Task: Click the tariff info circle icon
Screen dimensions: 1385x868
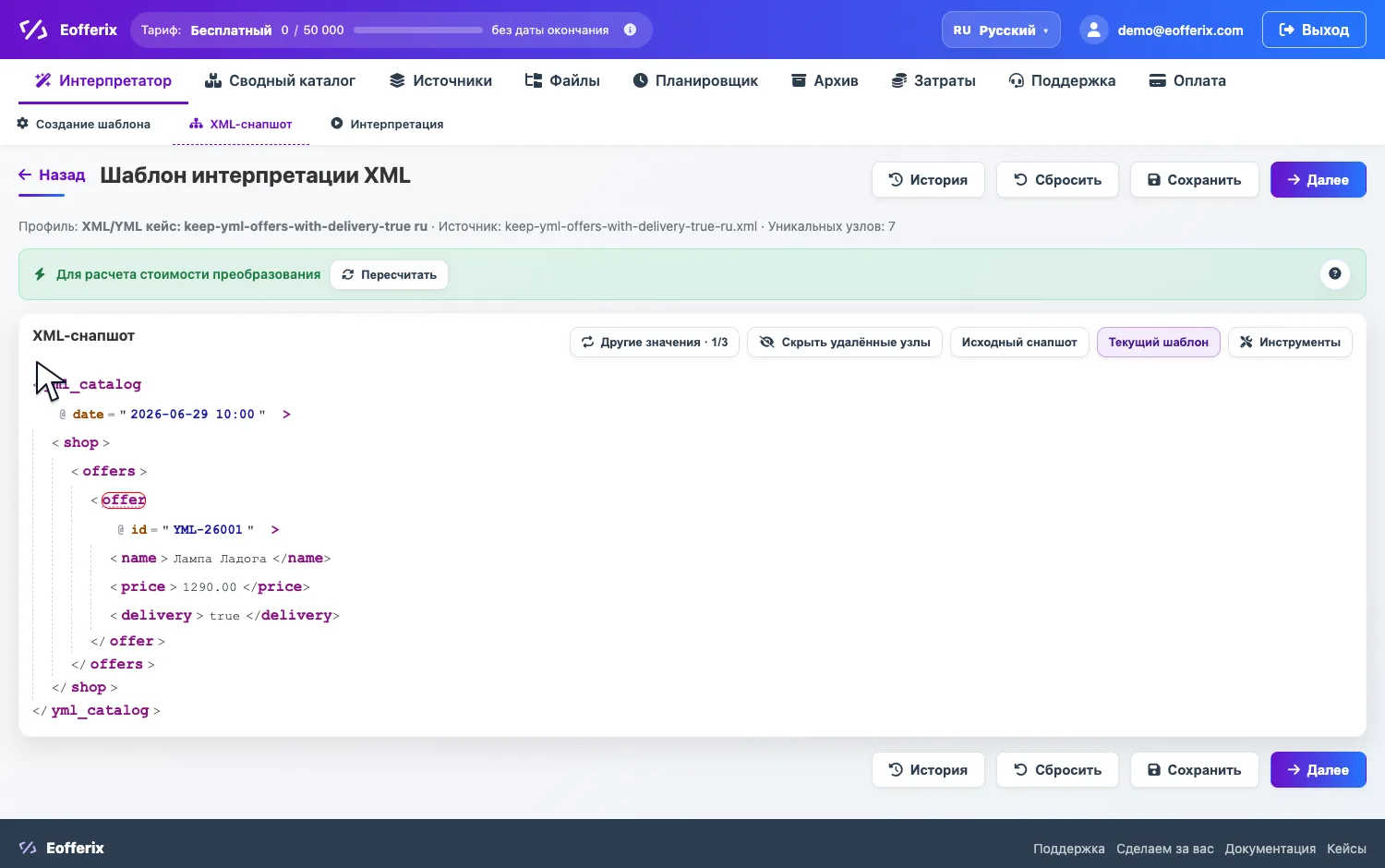Action: pos(630,30)
